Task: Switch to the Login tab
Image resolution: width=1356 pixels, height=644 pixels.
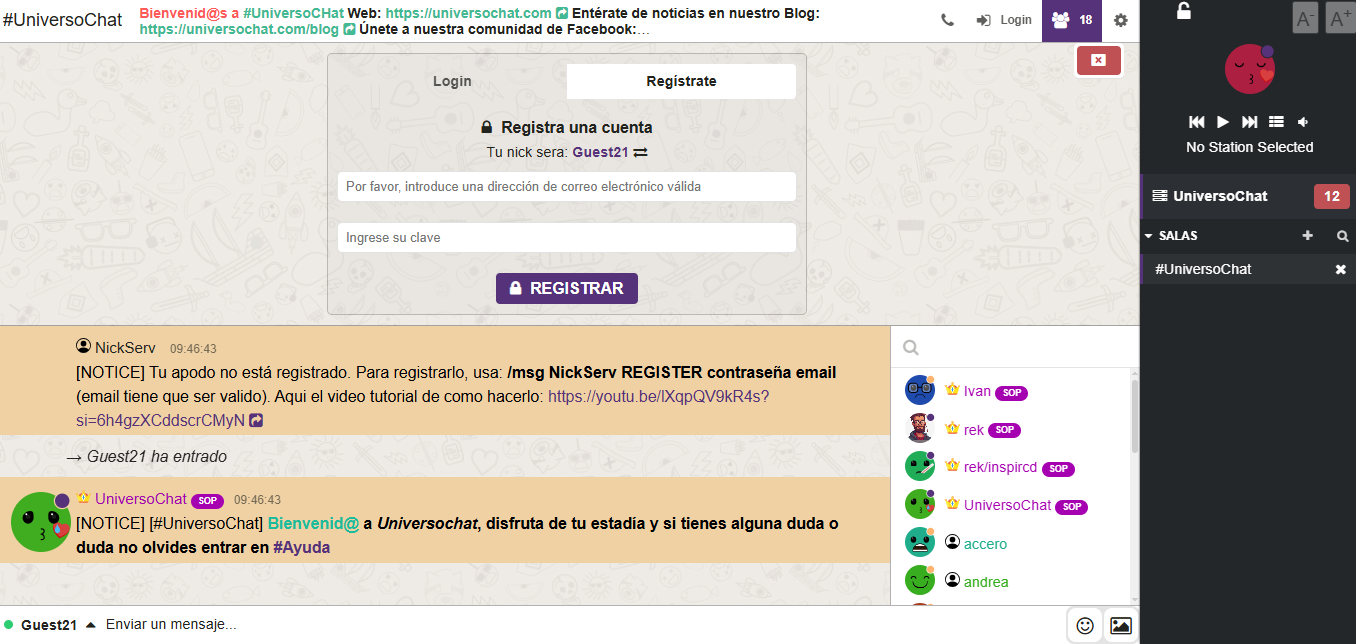Action: pyautogui.click(x=452, y=82)
